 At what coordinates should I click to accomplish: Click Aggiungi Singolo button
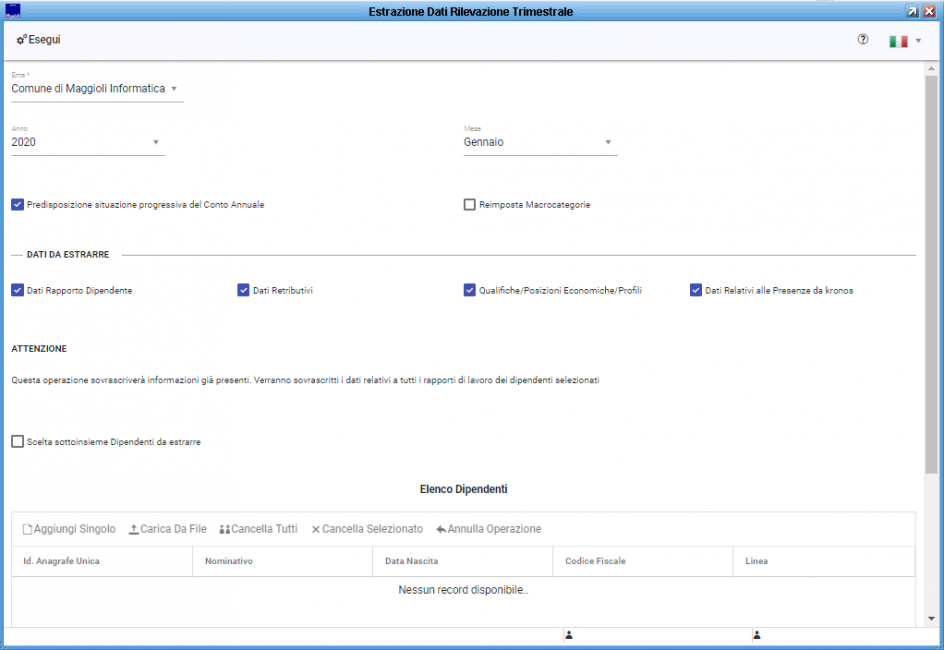[x=69, y=529]
